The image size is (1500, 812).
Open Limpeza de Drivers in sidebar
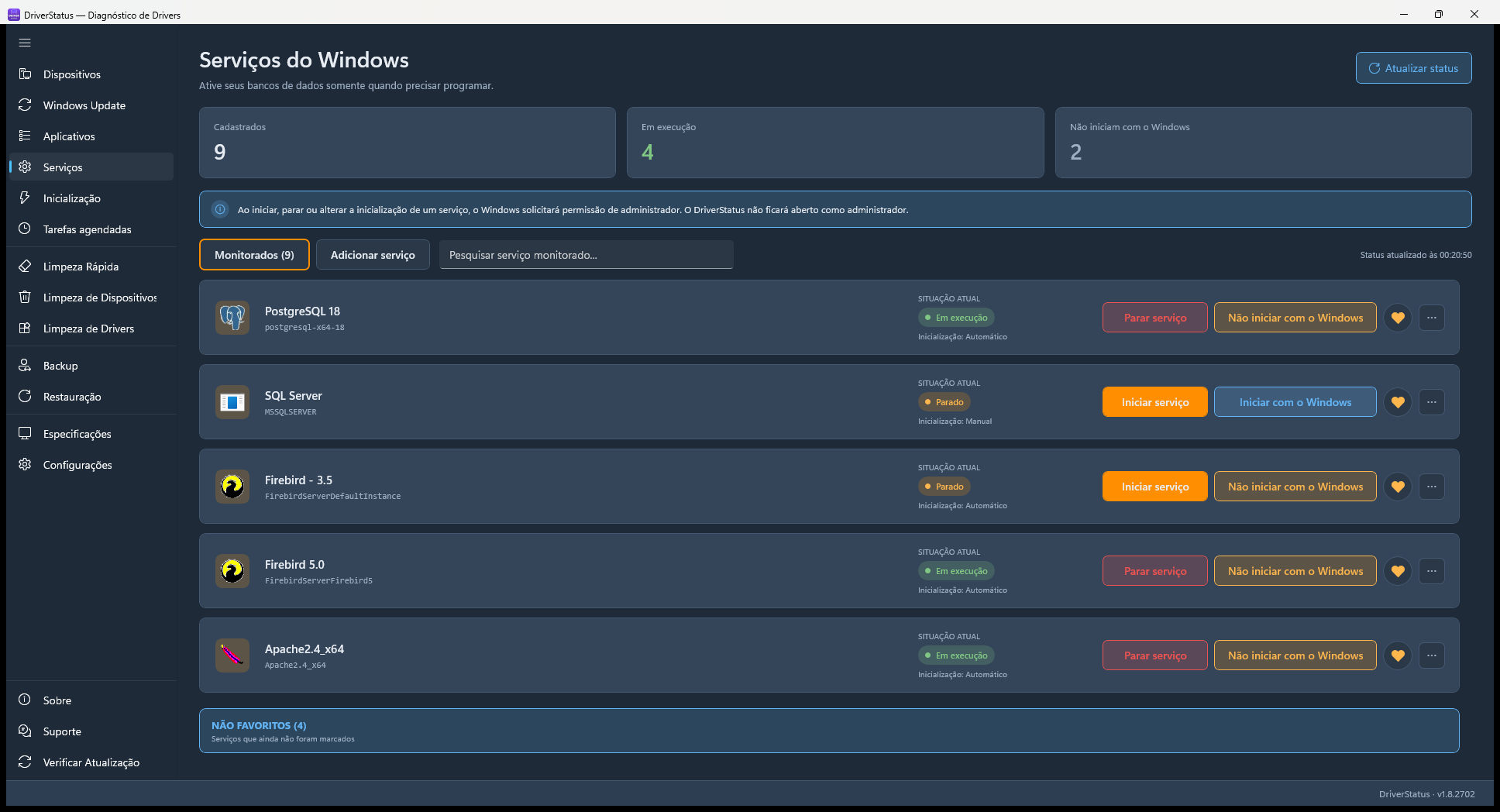click(91, 329)
